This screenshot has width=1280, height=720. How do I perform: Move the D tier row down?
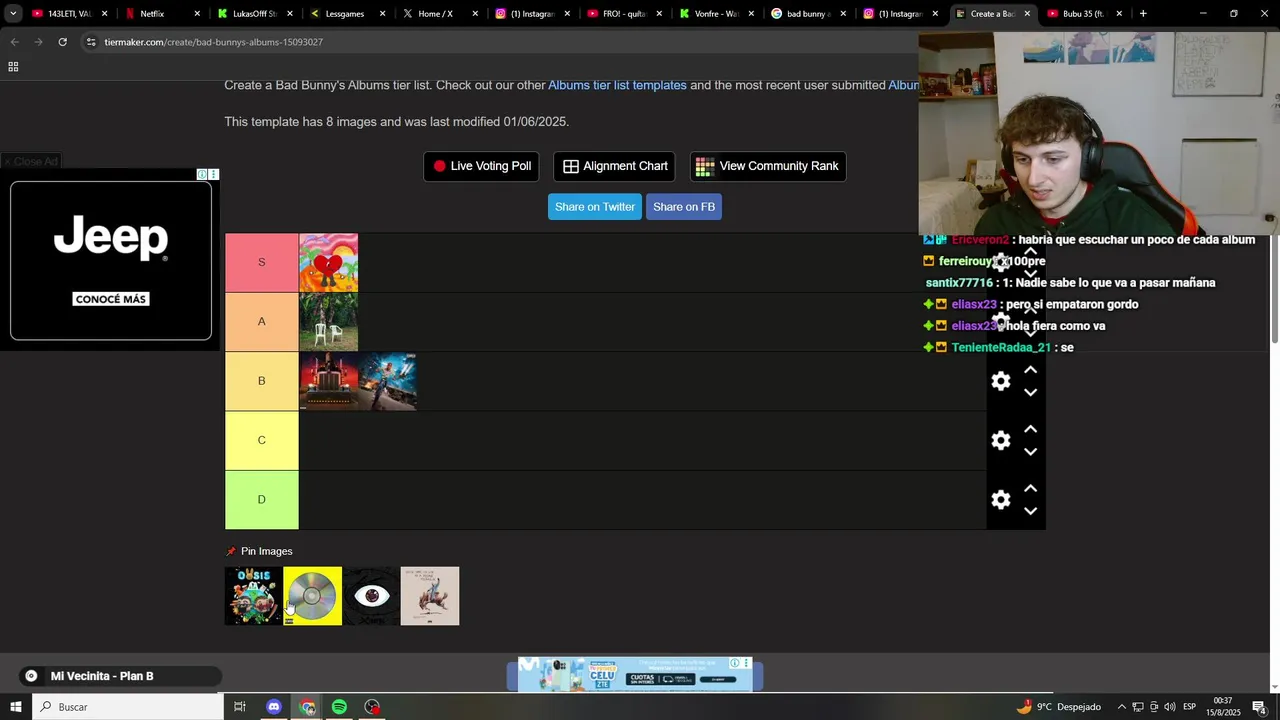click(x=1031, y=510)
